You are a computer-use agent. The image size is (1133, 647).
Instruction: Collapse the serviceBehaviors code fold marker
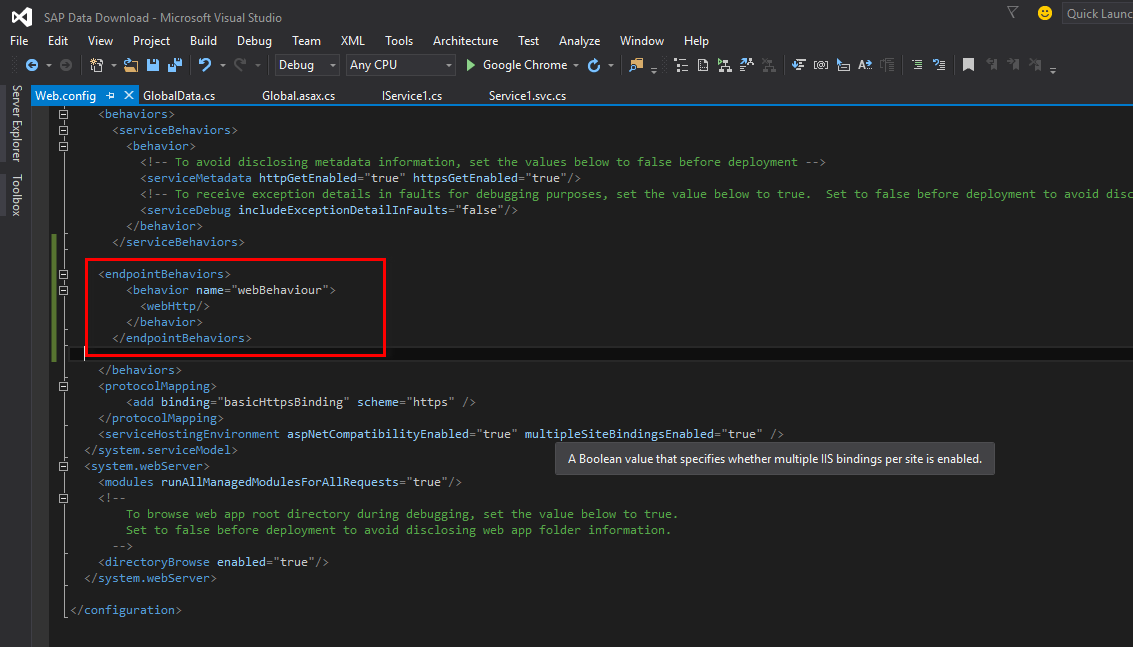(x=63, y=129)
